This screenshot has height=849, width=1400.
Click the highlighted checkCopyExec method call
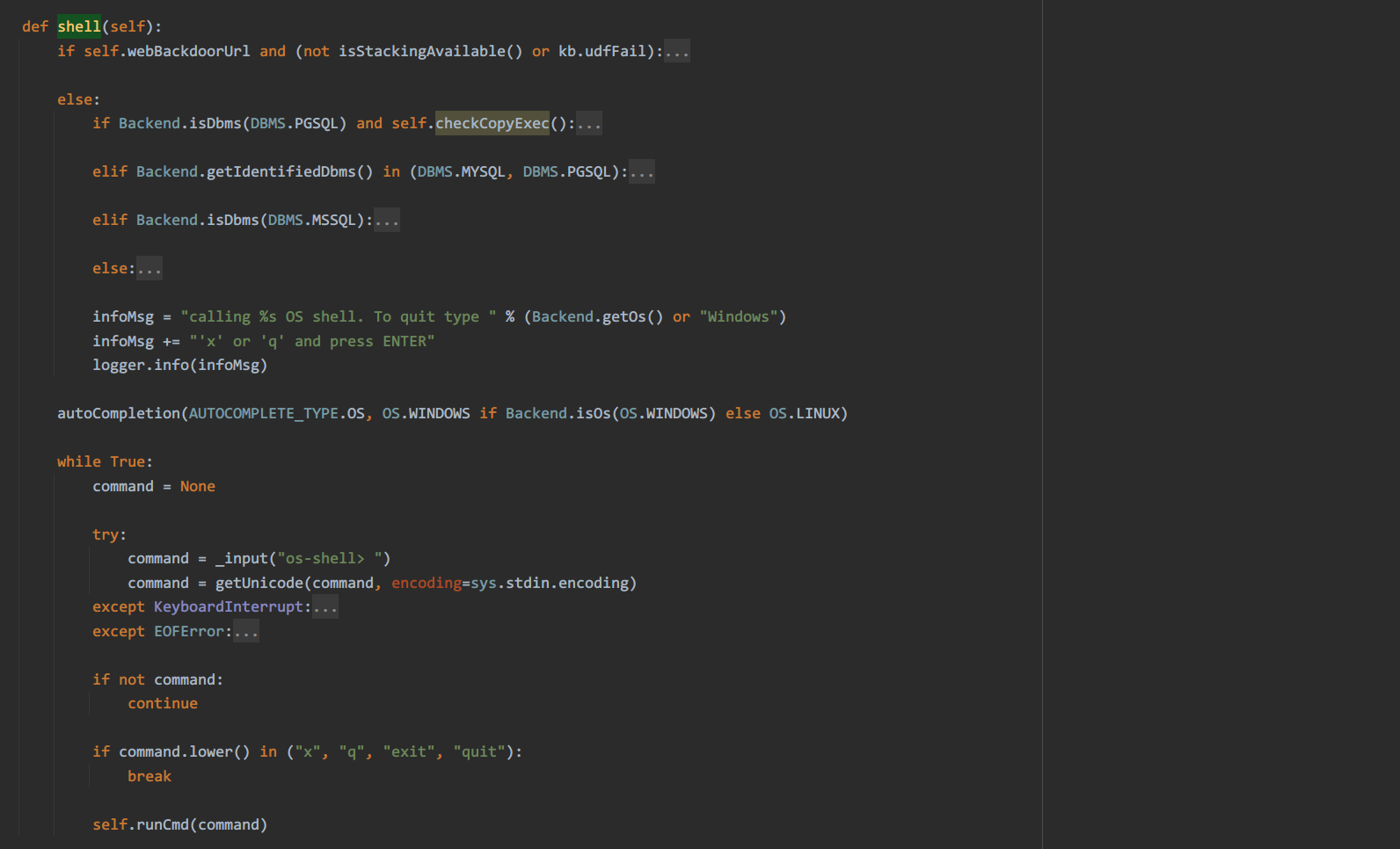tap(492, 123)
